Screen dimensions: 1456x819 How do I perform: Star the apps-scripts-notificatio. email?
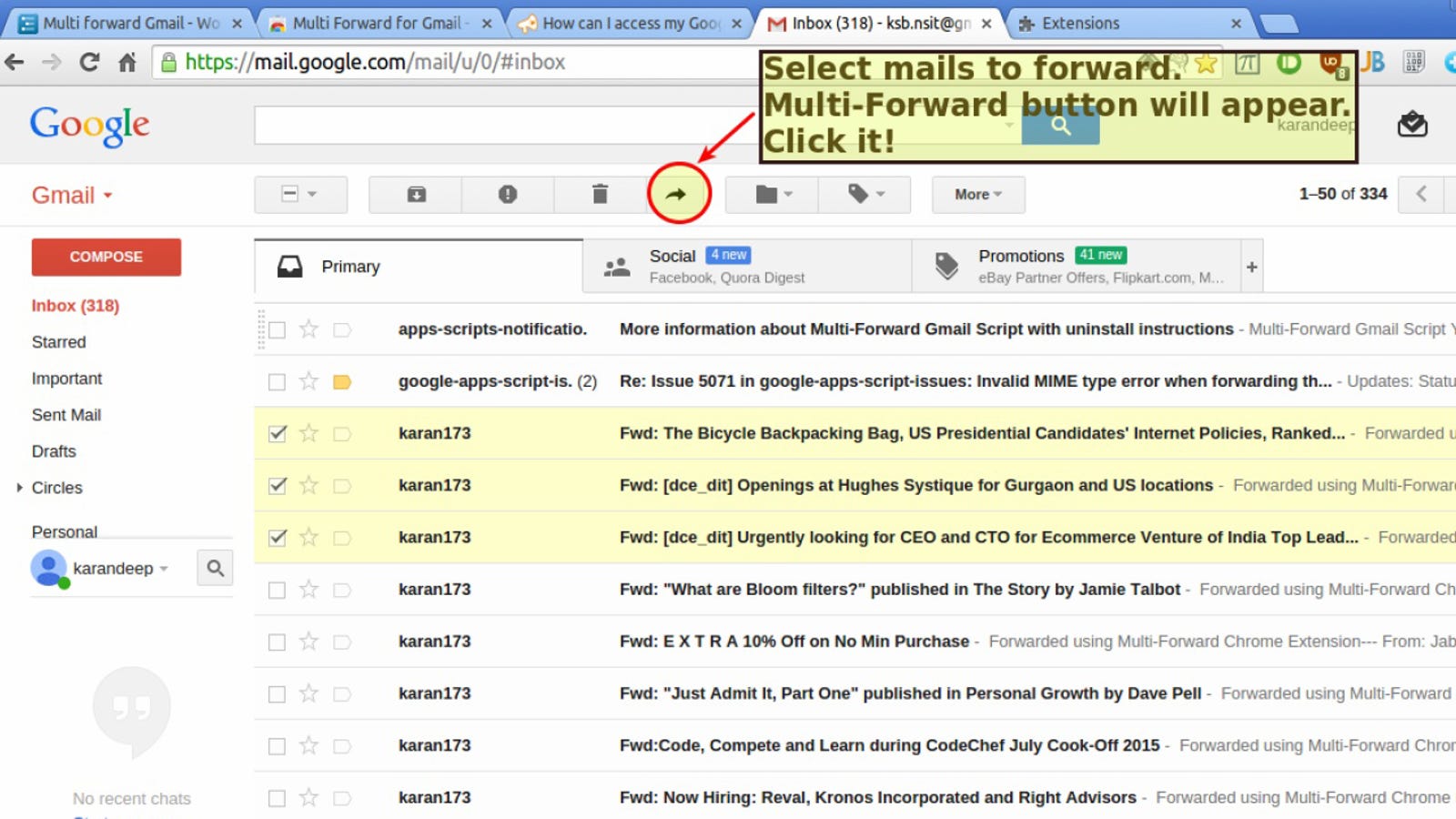click(309, 329)
